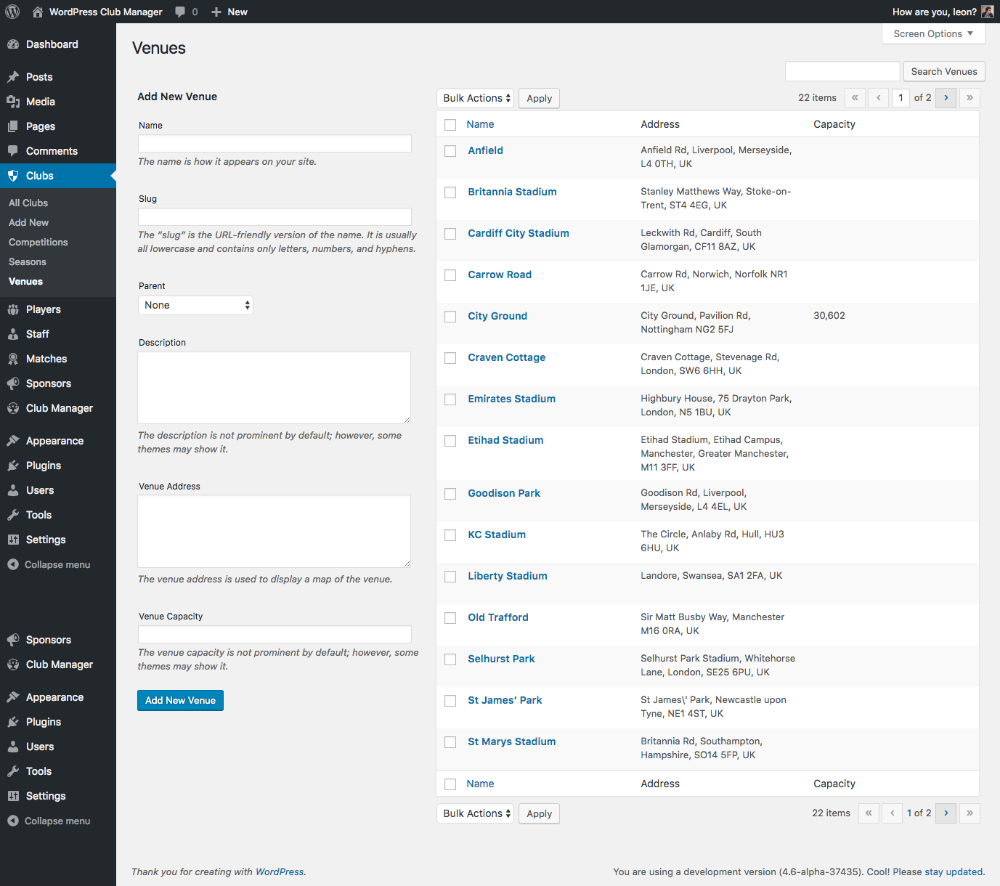Click the plus icon next to New
The image size is (1000, 886).
(216, 11)
